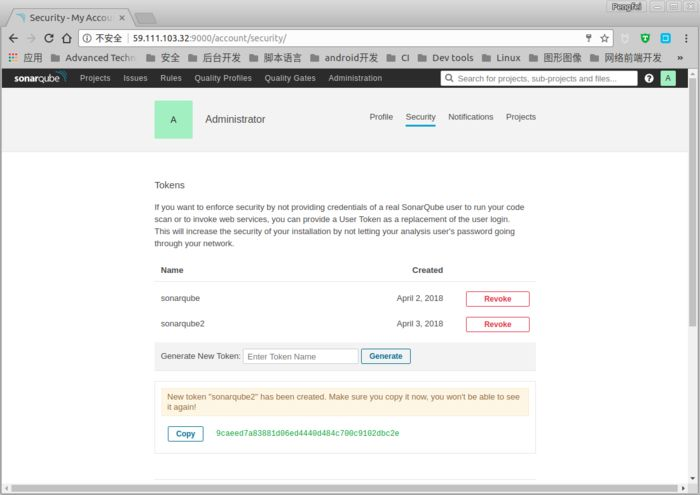Click the April 2, 2018 created date
Viewport: 700px width, 495px height.
tap(420, 298)
